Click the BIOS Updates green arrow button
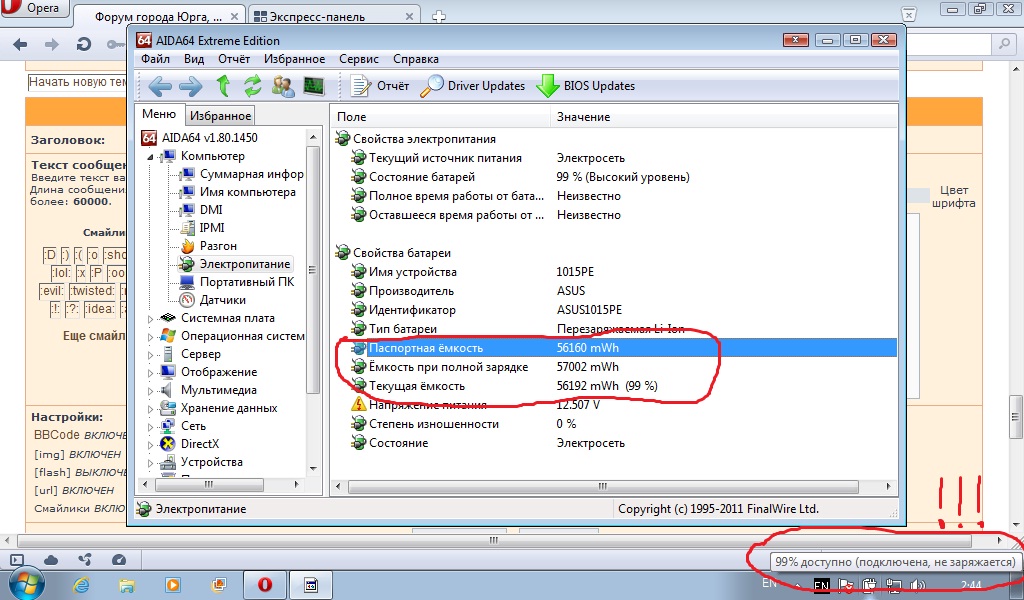This screenshot has width=1024, height=600. tap(585, 86)
